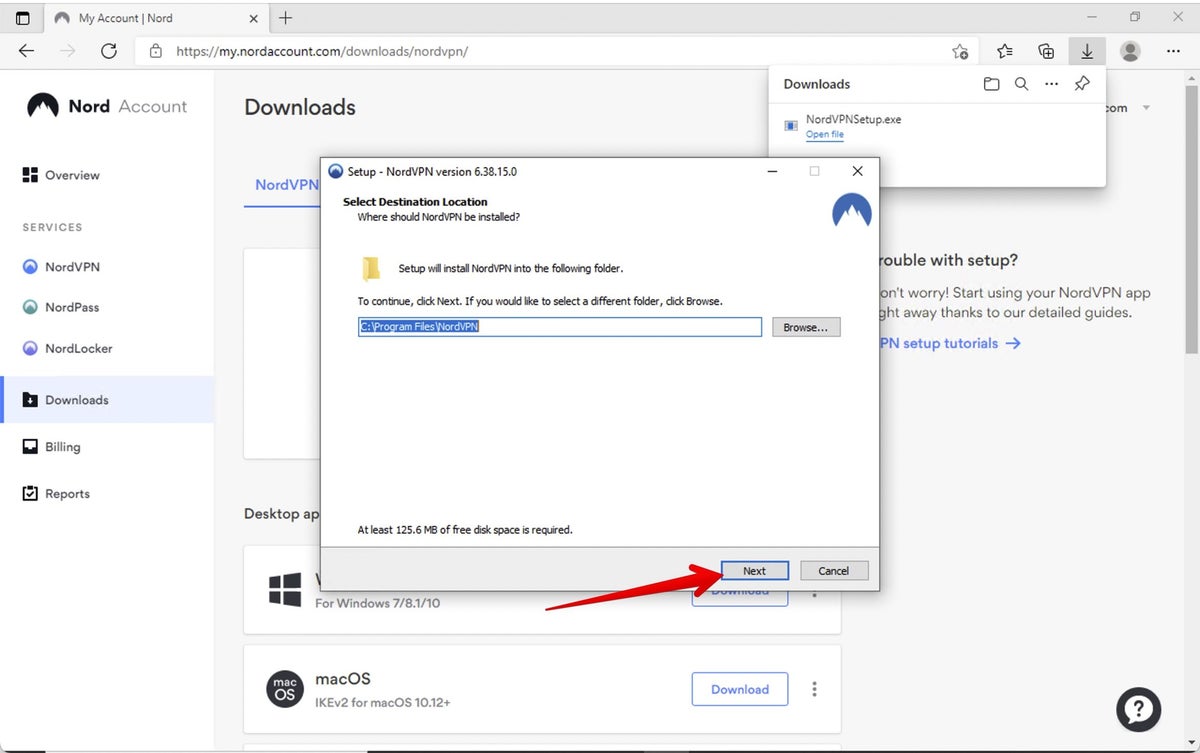Open more options in Downloads popup
Screen dimensions: 1200x753
1051,84
